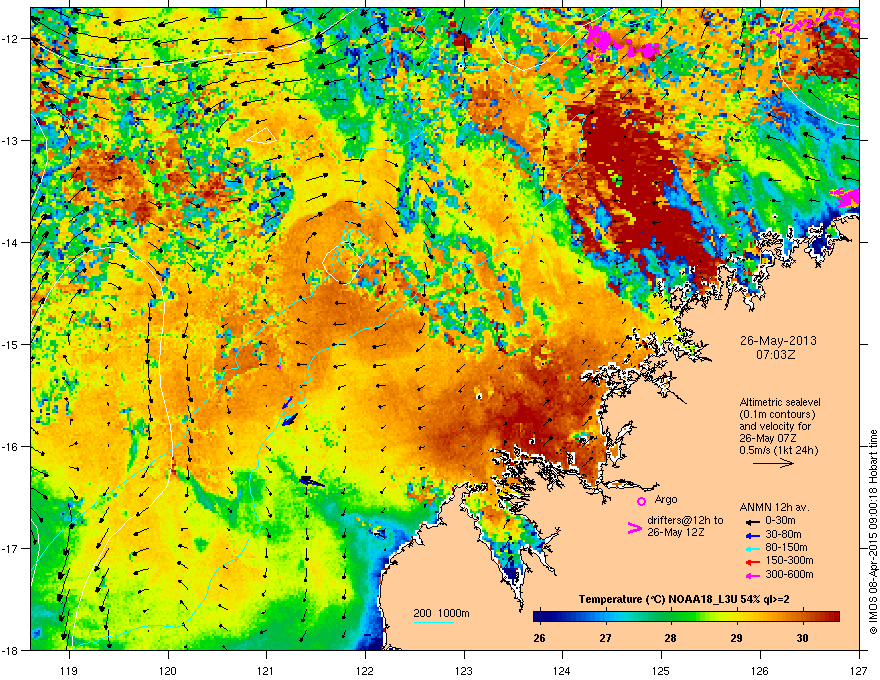Image resolution: width=880 pixels, height=680 pixels.
Task: Click the 'drifters@12h to' legend label
Action: coord(685,520)
